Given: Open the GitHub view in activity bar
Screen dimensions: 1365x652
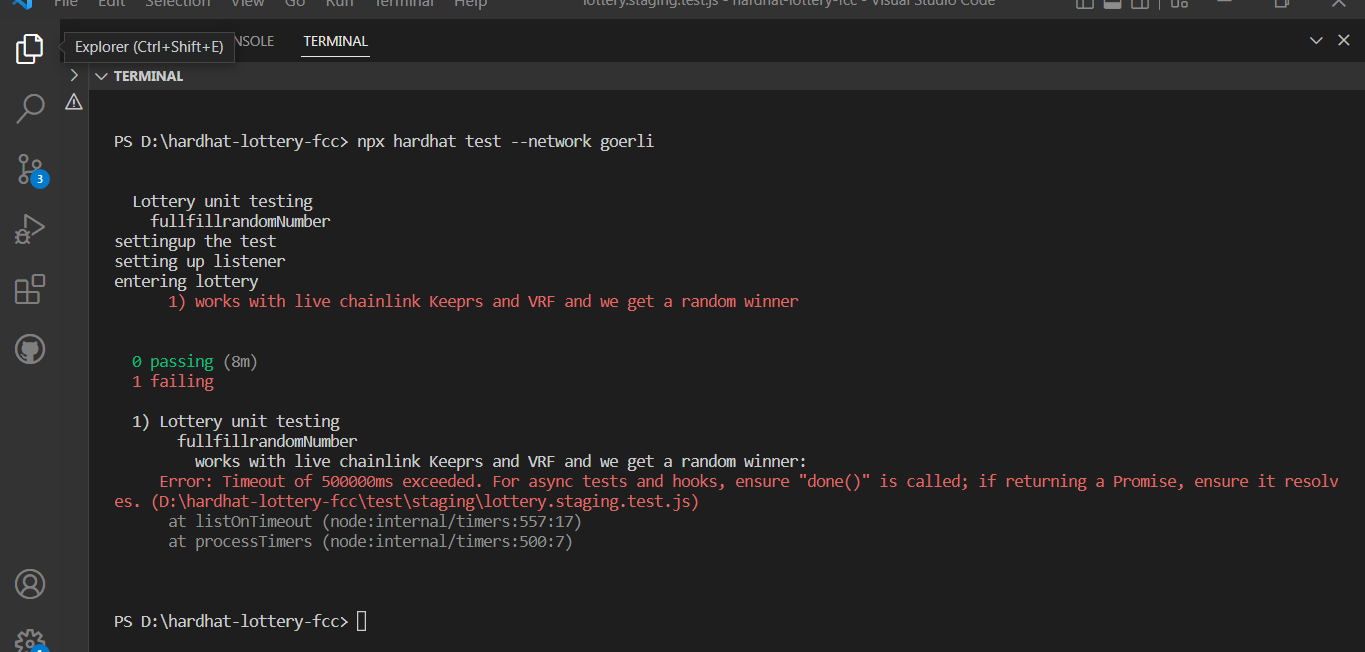Looking at the screenshot, I should (30, 349).
